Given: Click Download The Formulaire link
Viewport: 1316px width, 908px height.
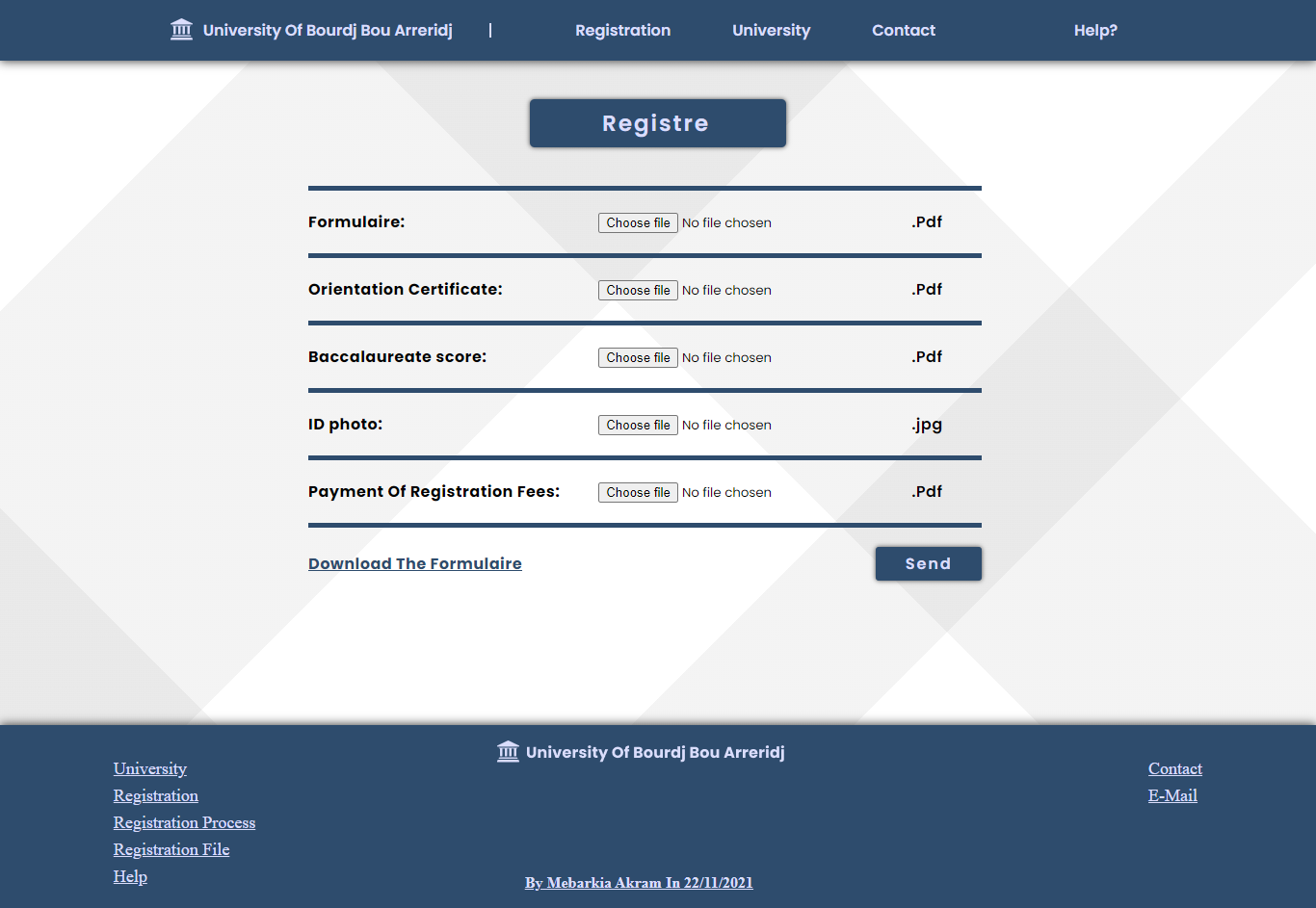Looking at the screenshot, I should click(415, 563).
